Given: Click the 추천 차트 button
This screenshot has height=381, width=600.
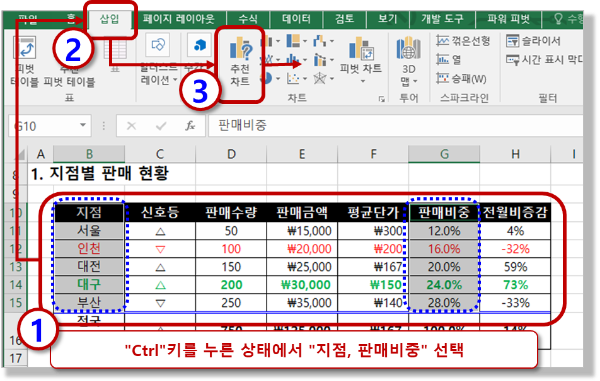Looking at the screenshot, I should click(x=240, y=61).
